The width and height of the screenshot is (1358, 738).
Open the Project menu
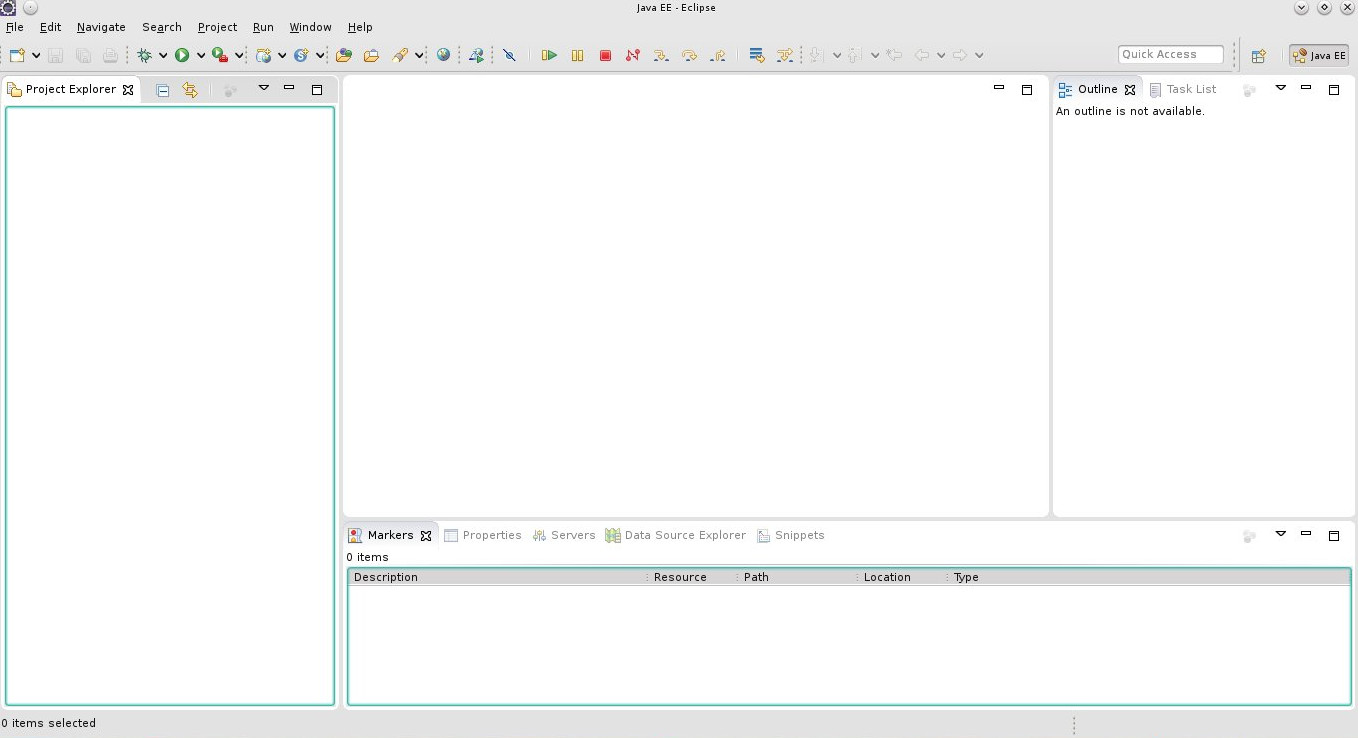pos(217,27)
